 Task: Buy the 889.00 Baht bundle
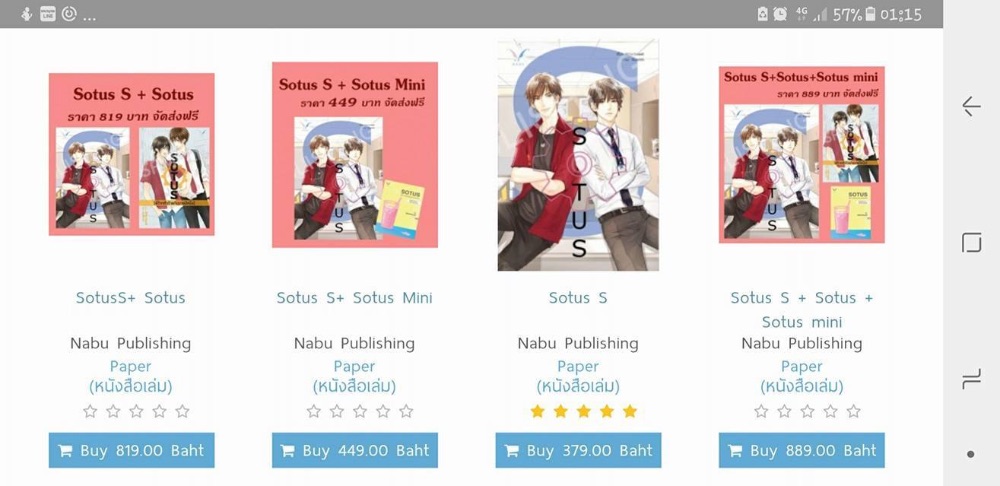[802, 450]
